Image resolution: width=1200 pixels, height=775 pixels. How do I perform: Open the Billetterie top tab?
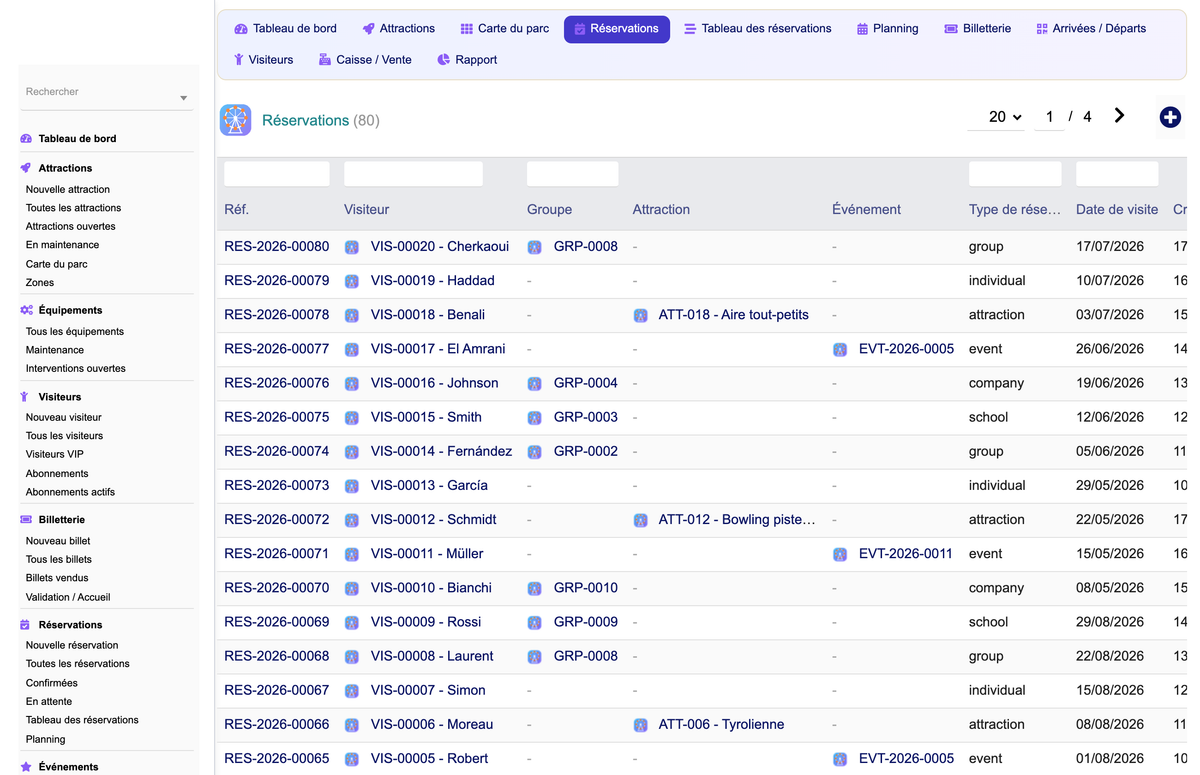pos(977,29)
